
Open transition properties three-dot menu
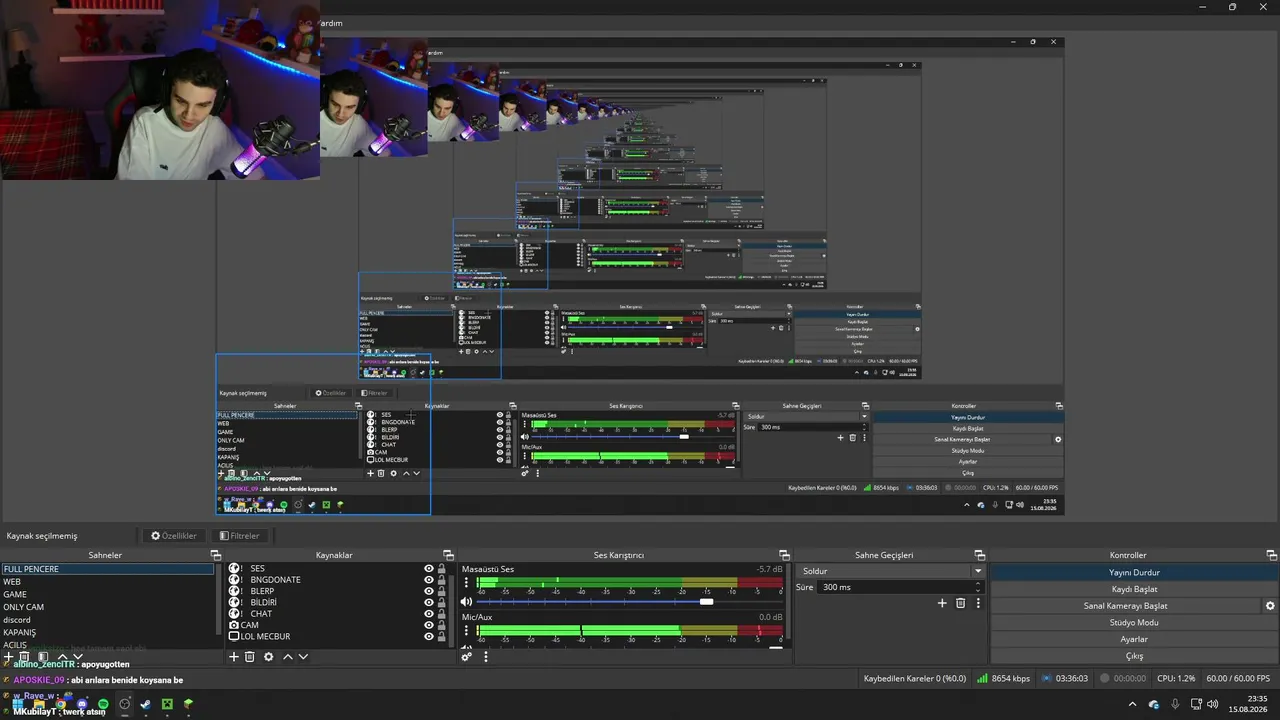(978, 603)
